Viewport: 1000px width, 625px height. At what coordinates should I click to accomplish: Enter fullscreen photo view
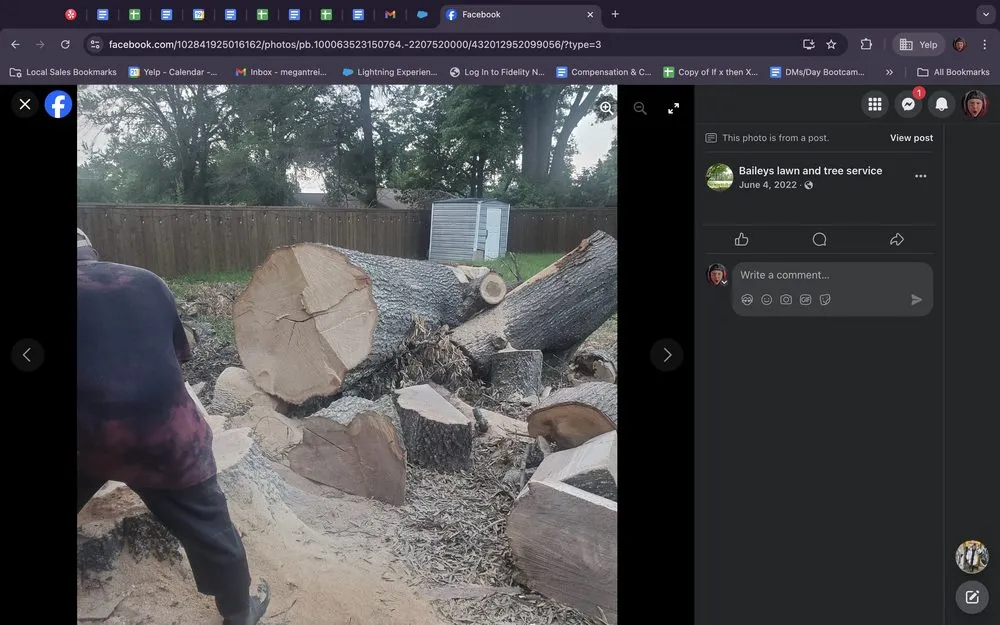click(673, 108)
